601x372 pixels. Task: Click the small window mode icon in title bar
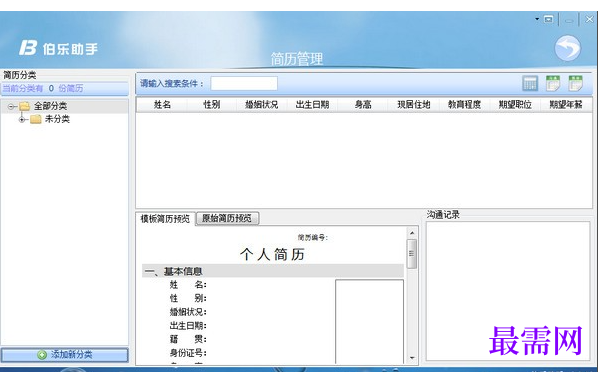point(548,19)
